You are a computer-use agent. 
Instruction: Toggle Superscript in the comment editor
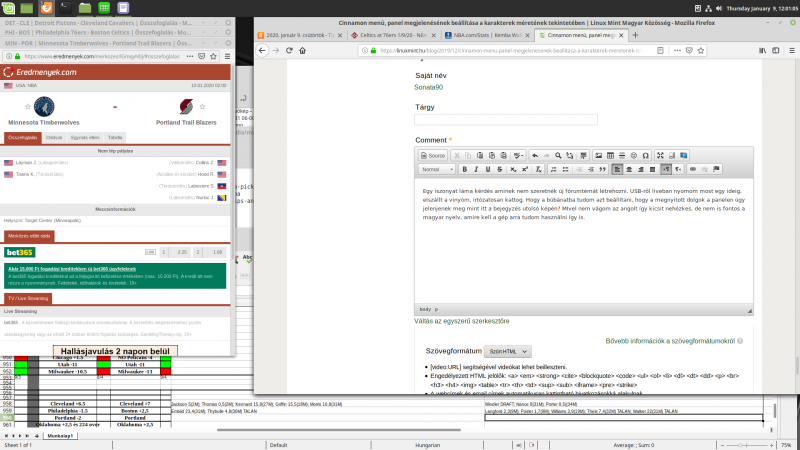(525, 169)
